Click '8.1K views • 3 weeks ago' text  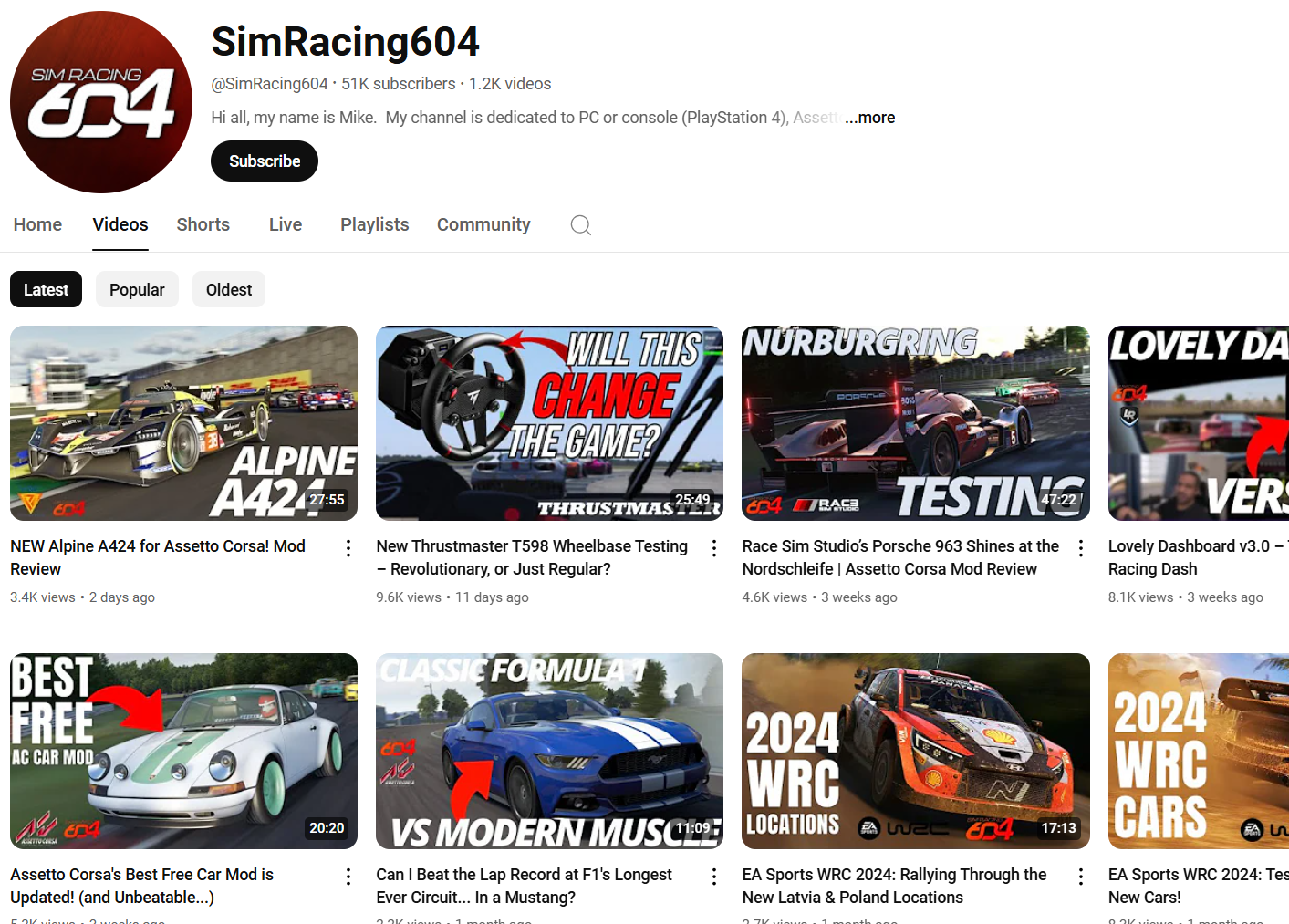coord(1186,597)
